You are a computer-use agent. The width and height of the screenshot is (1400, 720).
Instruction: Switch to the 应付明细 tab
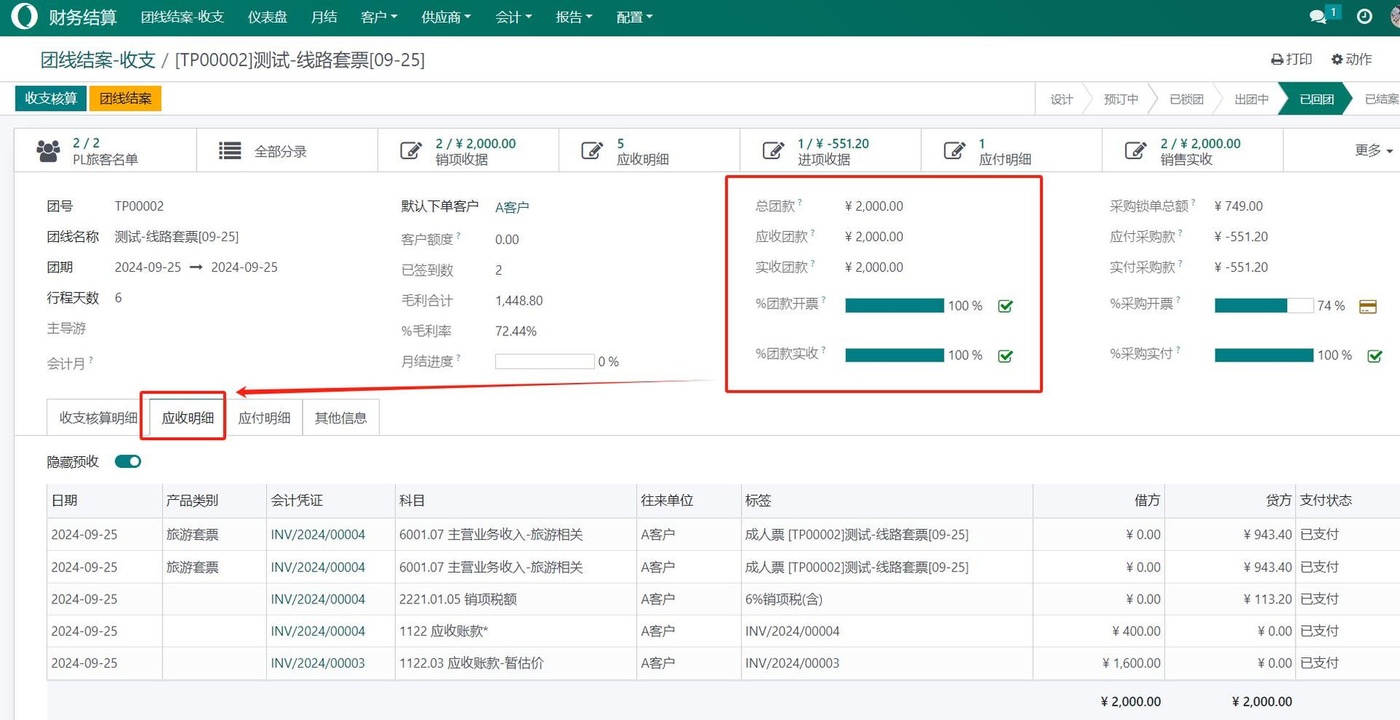tap(264, 418)
